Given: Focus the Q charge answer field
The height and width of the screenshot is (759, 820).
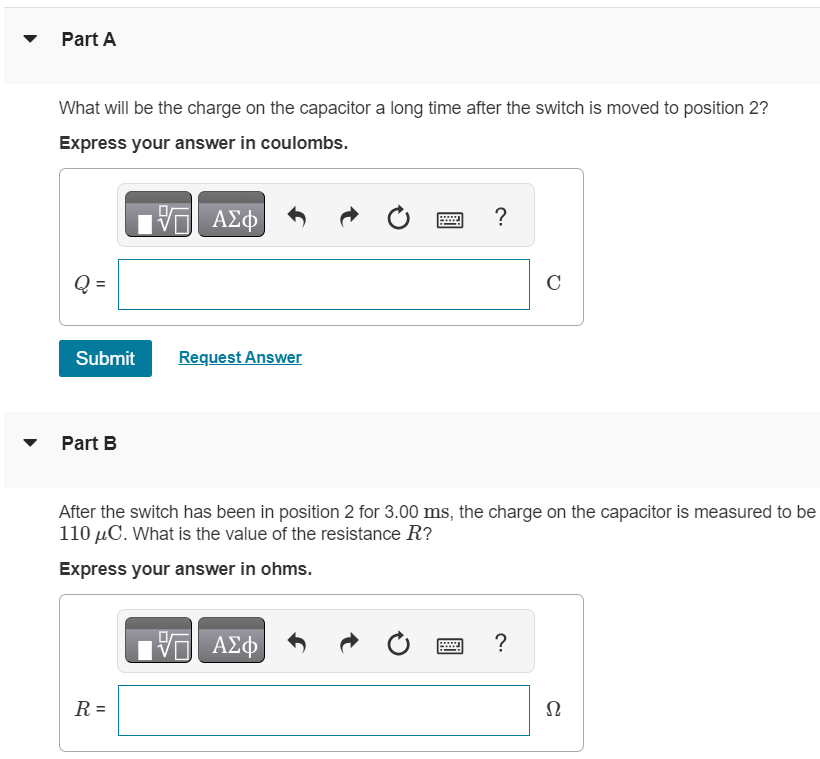Looking at the screenshot, I should pos(324,285).
